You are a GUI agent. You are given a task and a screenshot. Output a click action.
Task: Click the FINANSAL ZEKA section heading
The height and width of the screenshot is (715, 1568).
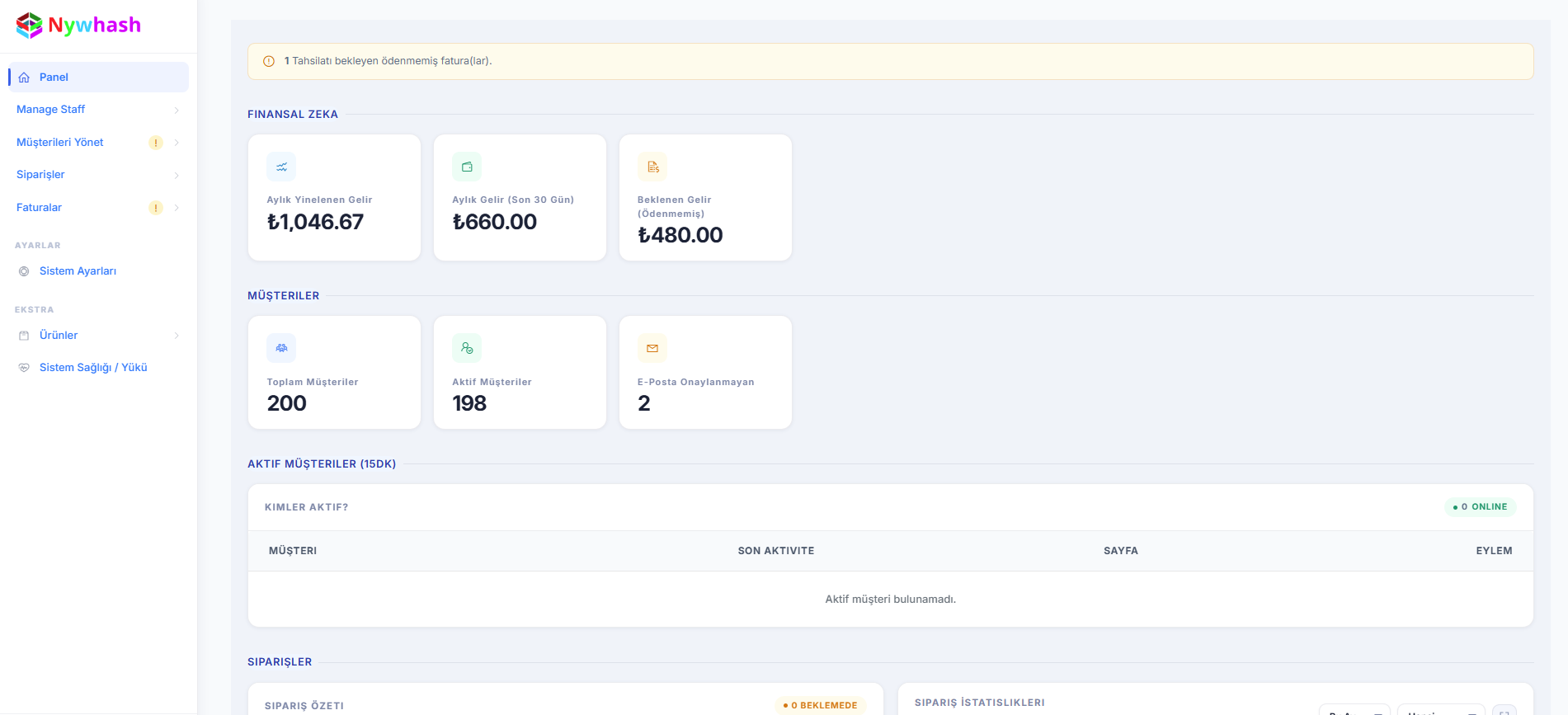point(293,115)
